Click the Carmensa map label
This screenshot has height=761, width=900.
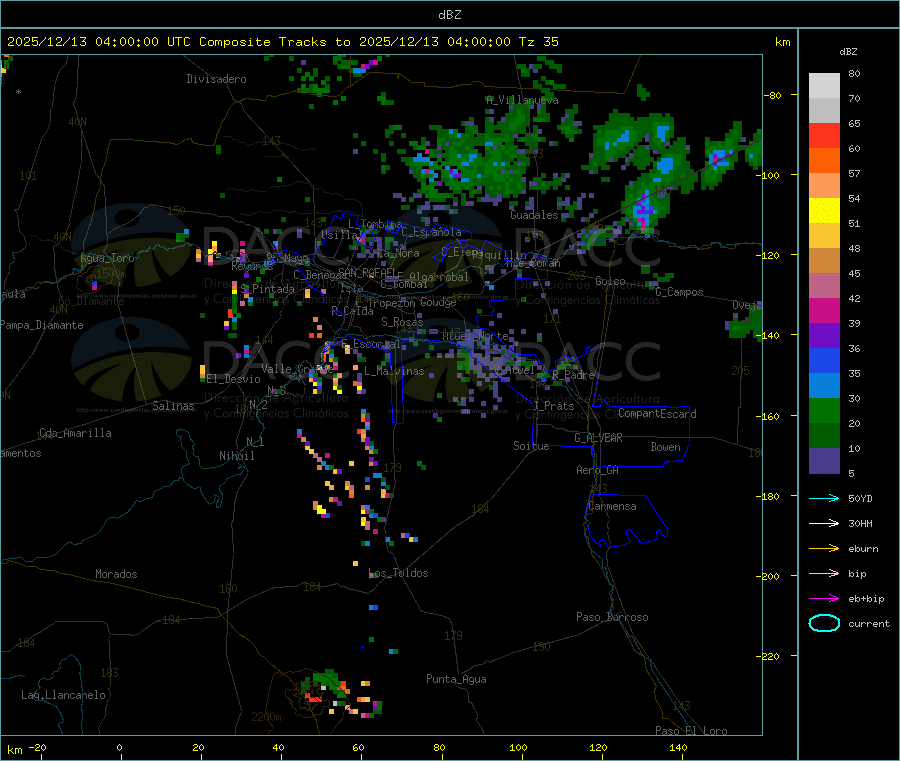(x=612, y=506)
